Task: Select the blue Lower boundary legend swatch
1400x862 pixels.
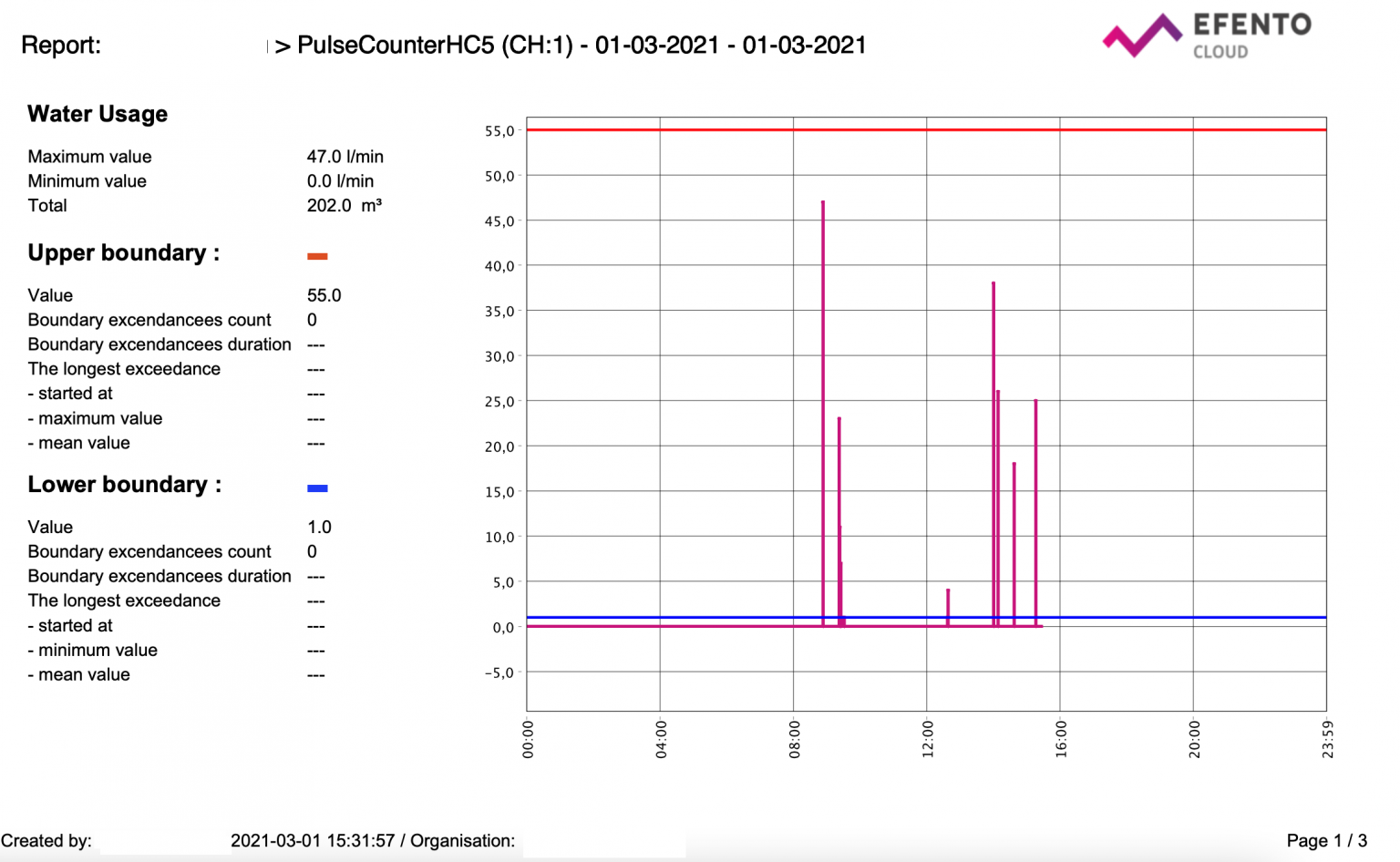Action: 317,488
